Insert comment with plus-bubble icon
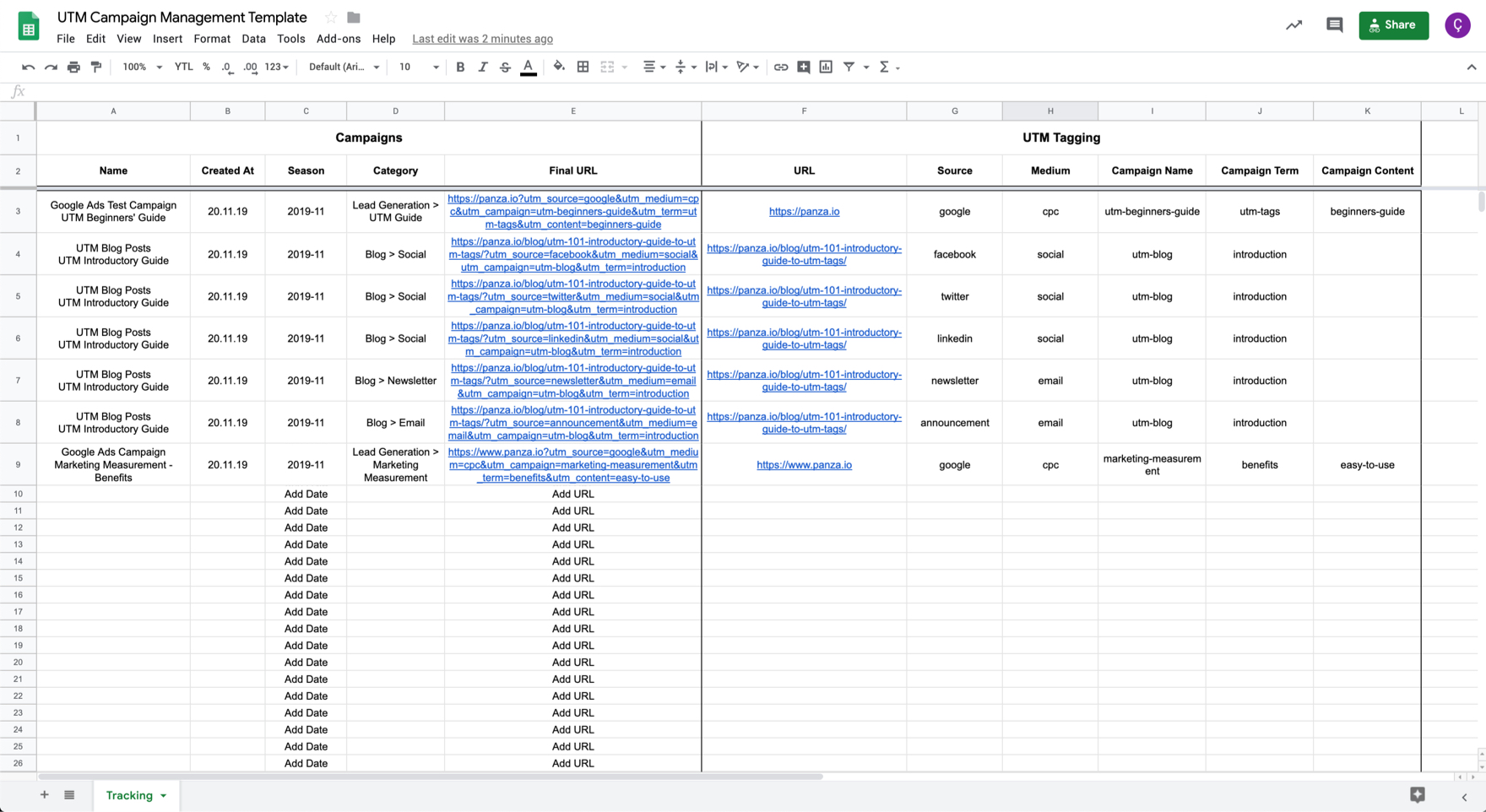 click(x=804, y=67)
